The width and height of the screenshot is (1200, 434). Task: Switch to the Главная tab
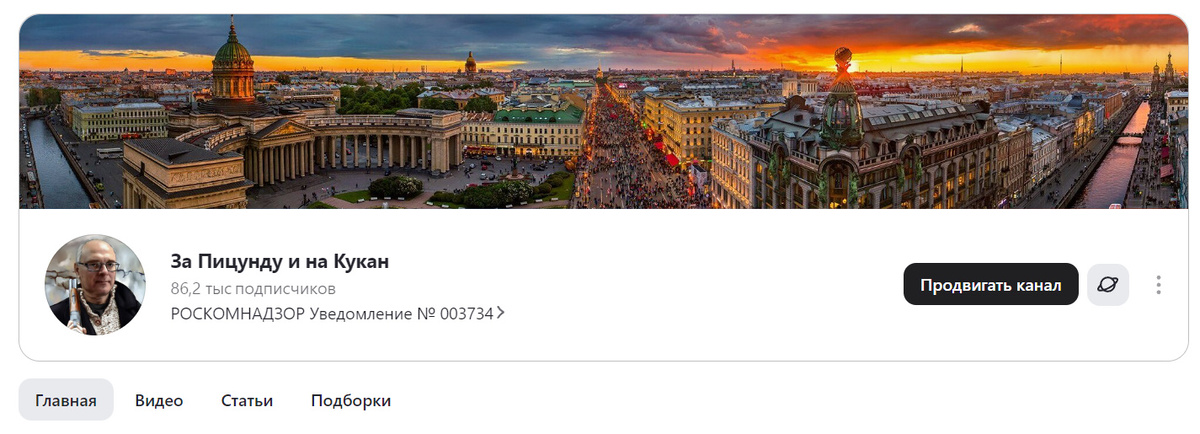pos(66,400)
